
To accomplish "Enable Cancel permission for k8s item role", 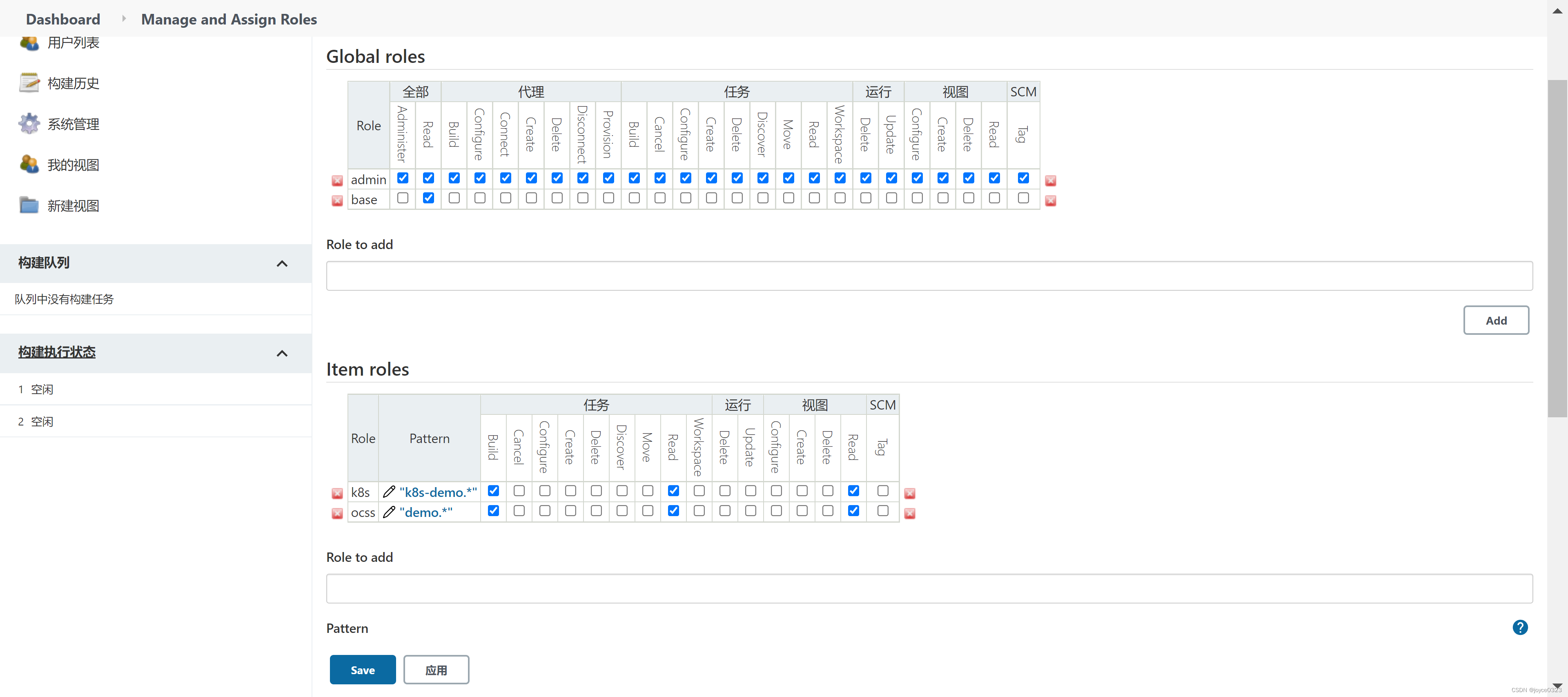I will pyautogui.click(x=519, y=491).
